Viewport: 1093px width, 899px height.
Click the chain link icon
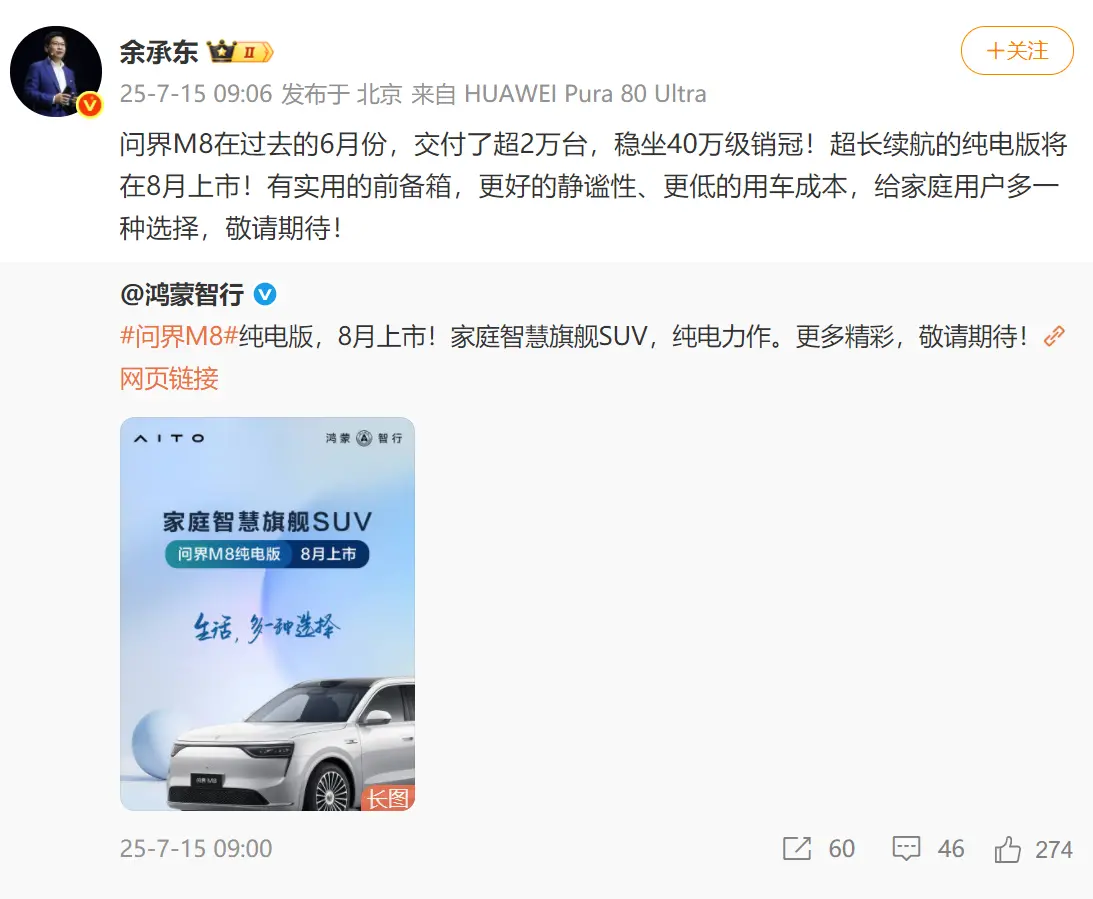click(1053, 337)
